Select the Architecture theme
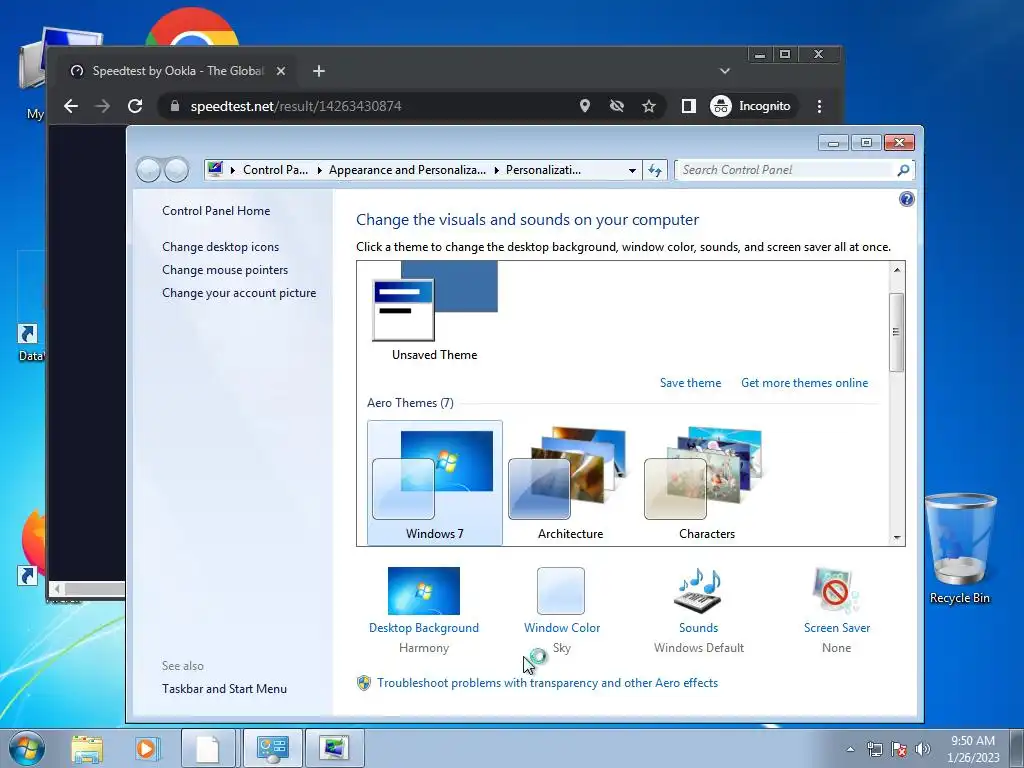Screen dimensions: 1024x768 tap(570, 482)
